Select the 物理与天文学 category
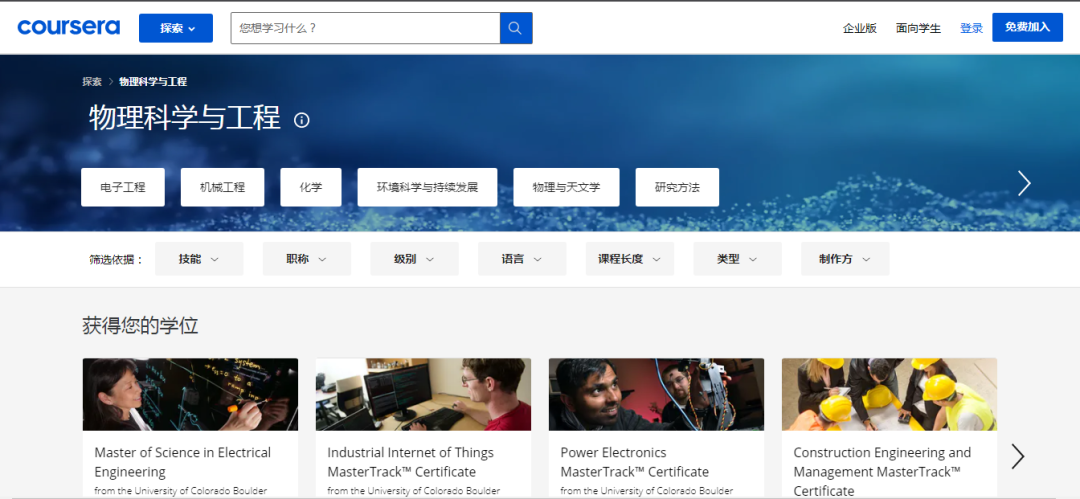 pyautogui.click(x=566, y=187)
